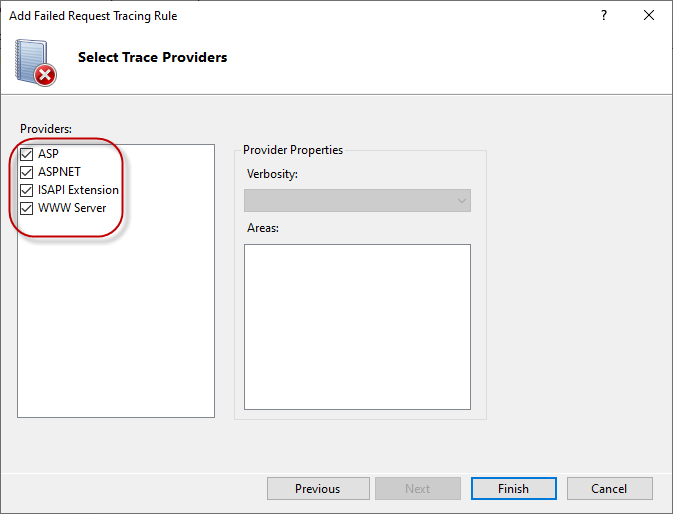
Task: Select the ASP provider label
Action: coord(49,155)
